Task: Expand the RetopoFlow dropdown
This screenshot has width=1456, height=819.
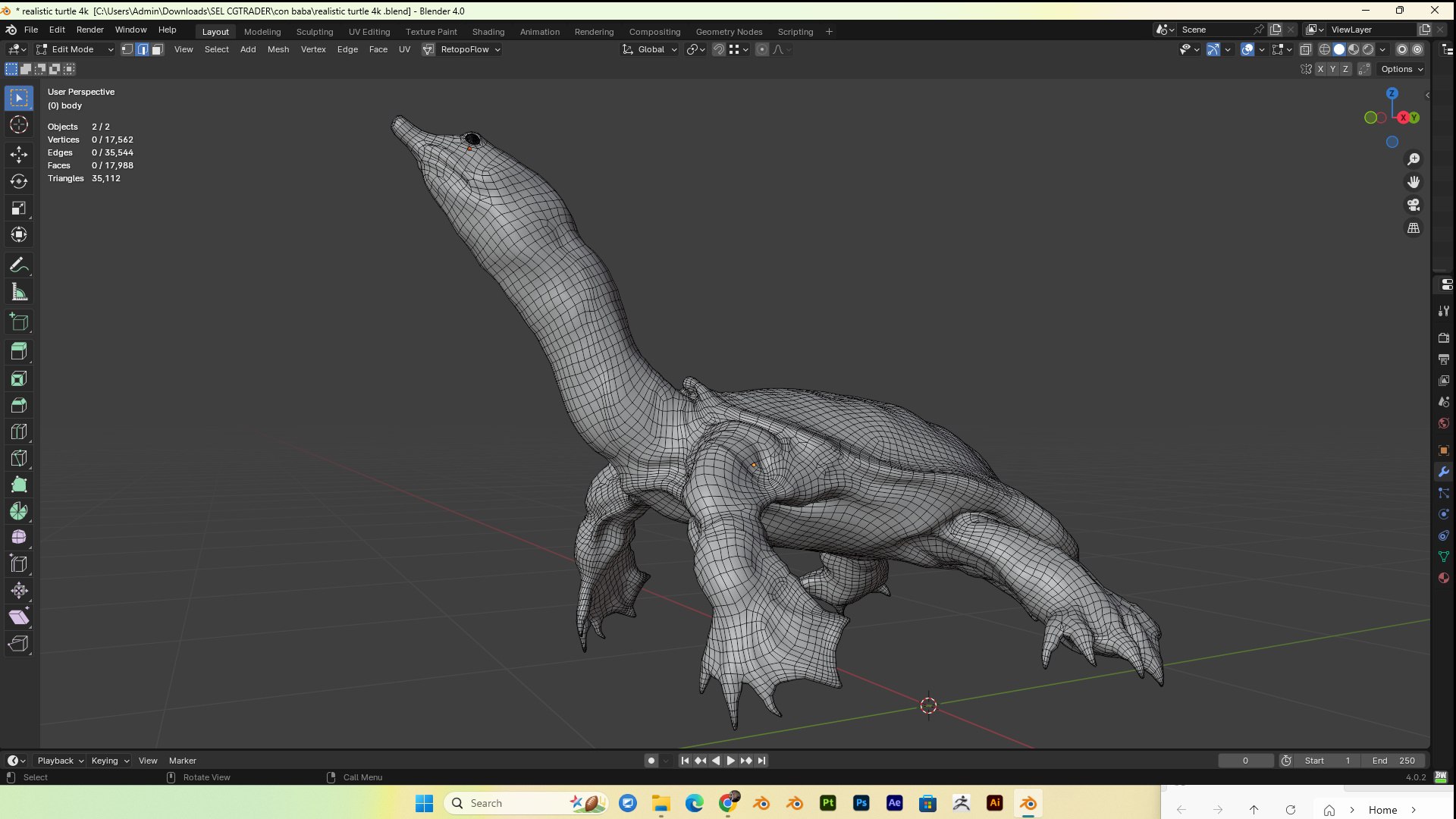Action: tap(463, 49)
